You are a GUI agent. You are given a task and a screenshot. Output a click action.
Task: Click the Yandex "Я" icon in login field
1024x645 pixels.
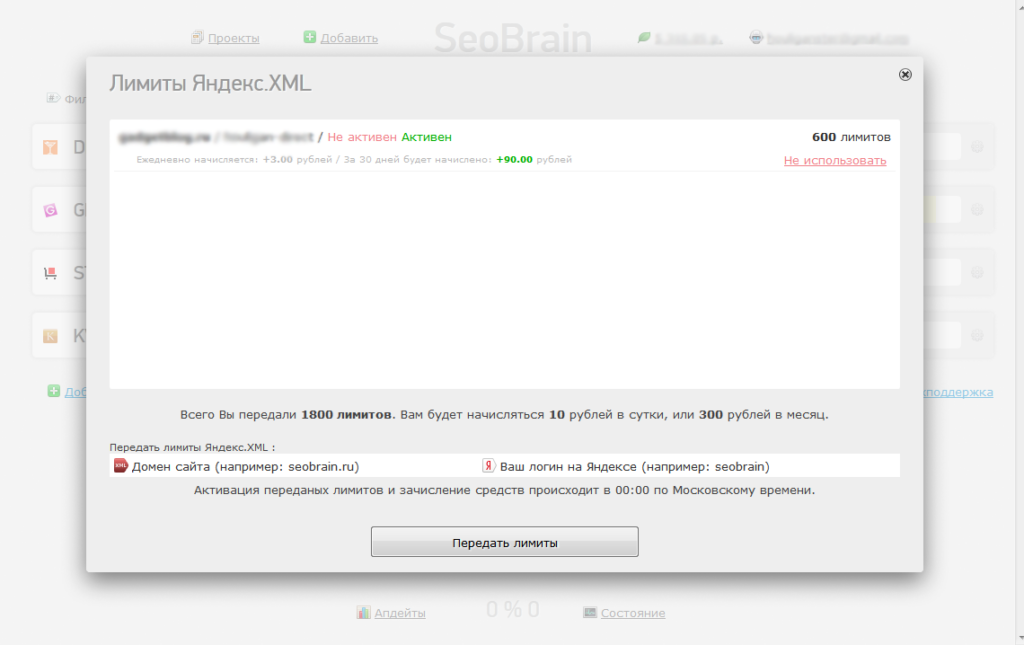coord(488,465)
